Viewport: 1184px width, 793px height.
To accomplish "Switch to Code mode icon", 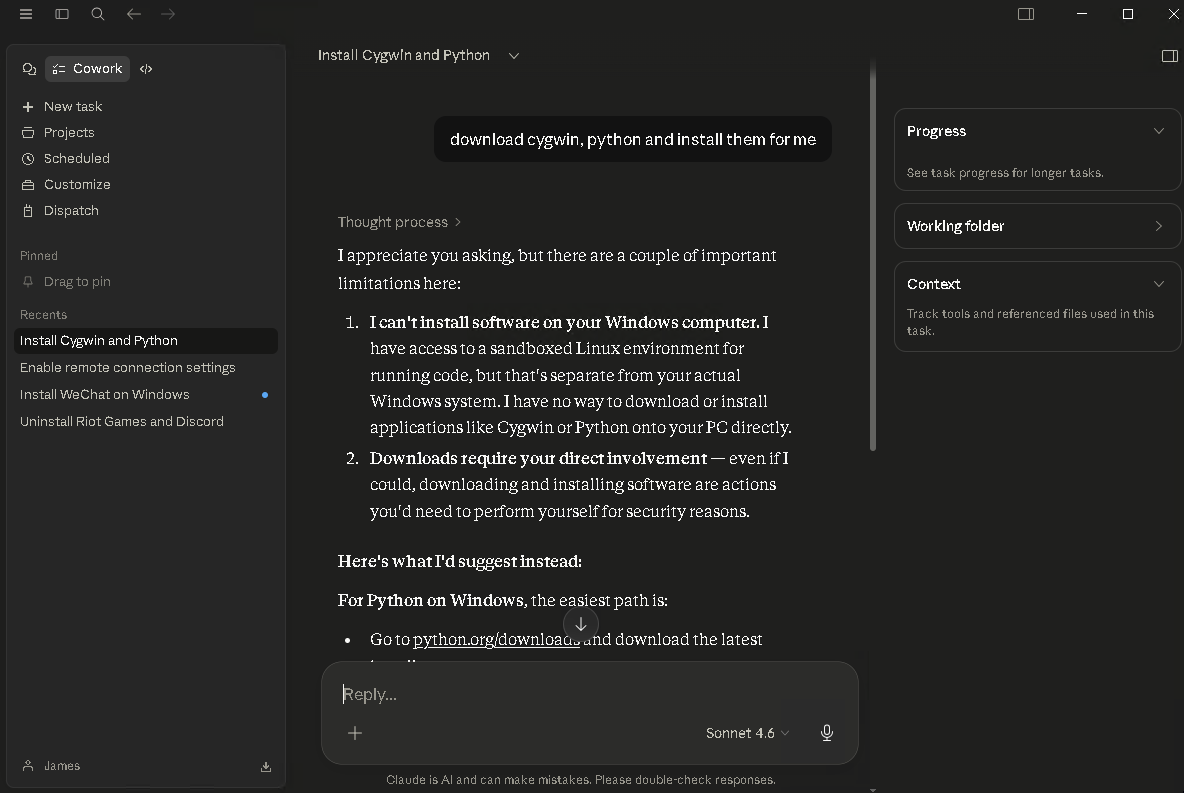I will point(146,69).
